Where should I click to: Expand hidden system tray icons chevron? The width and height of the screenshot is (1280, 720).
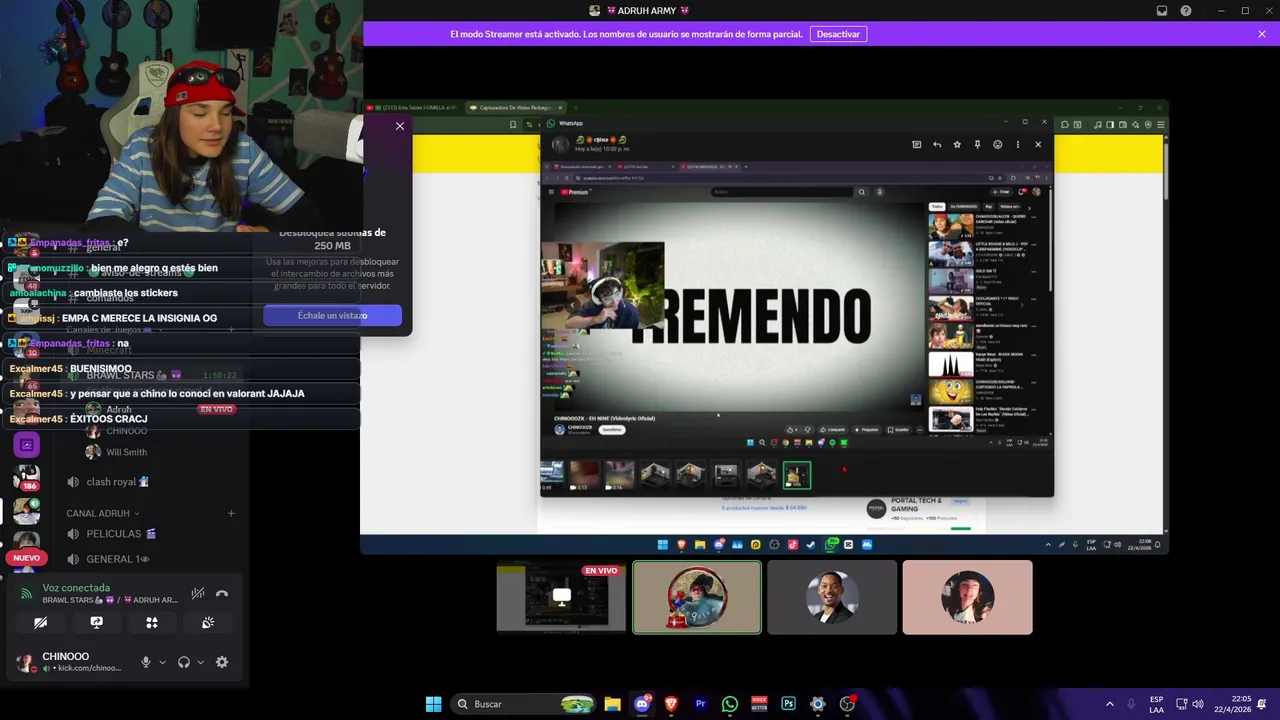1109,704
